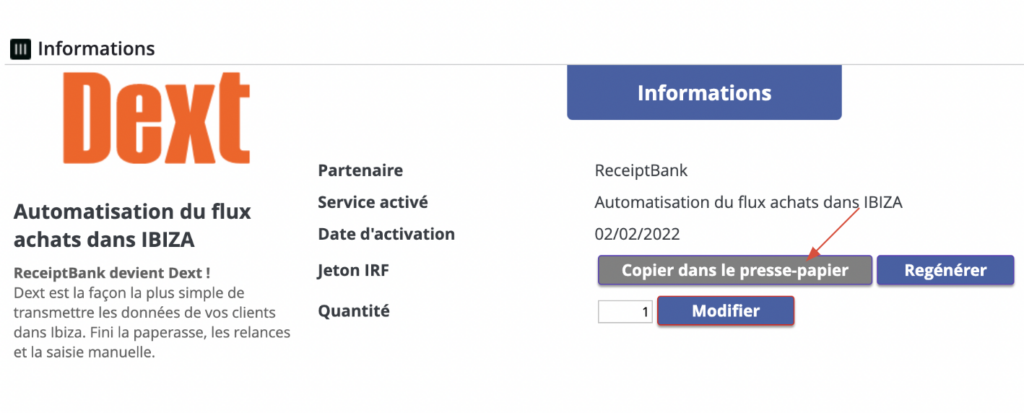The width and height of the screenshot is (1024, 413).
Task: Click the Informations panel icon at top-left
Action: (x=20, y=49)
